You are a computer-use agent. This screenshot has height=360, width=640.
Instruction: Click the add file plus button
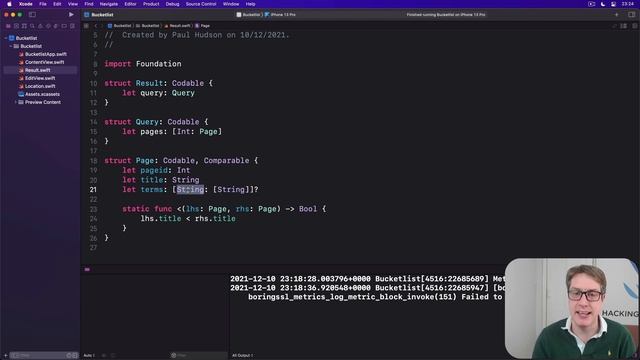(5, 356)
